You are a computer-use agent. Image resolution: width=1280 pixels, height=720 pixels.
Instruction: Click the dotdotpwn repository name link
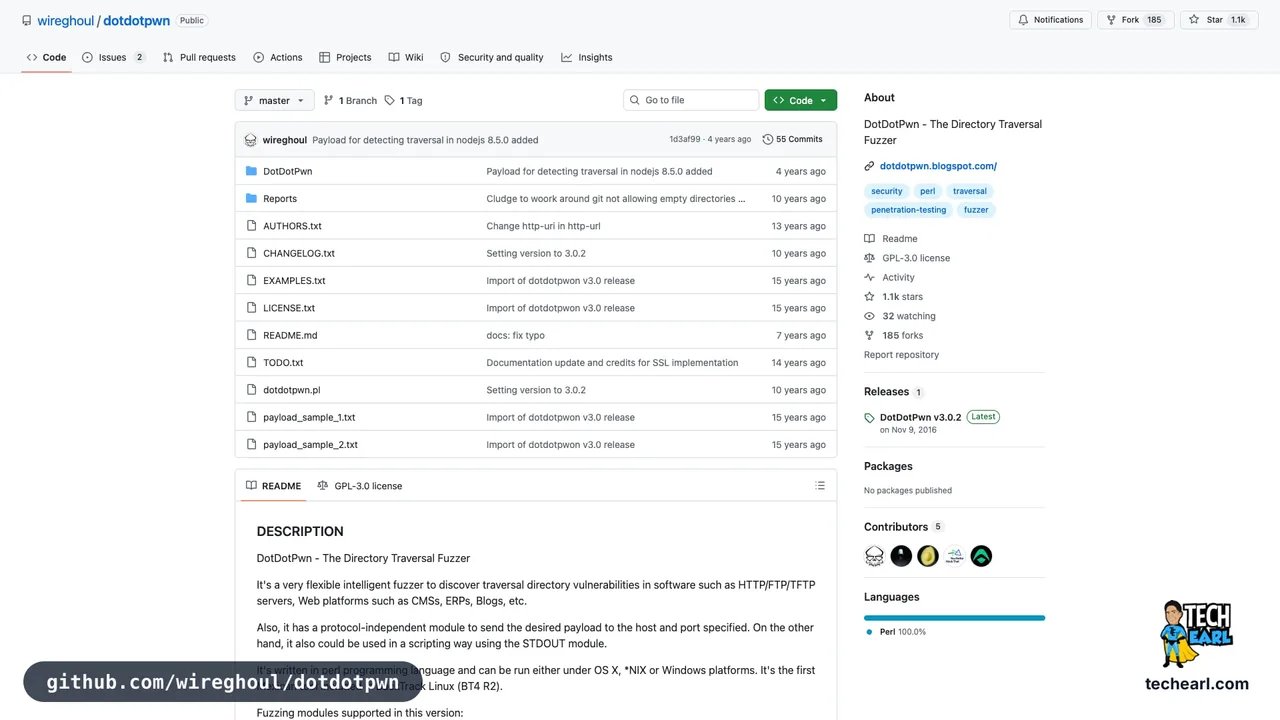point(136,20)
